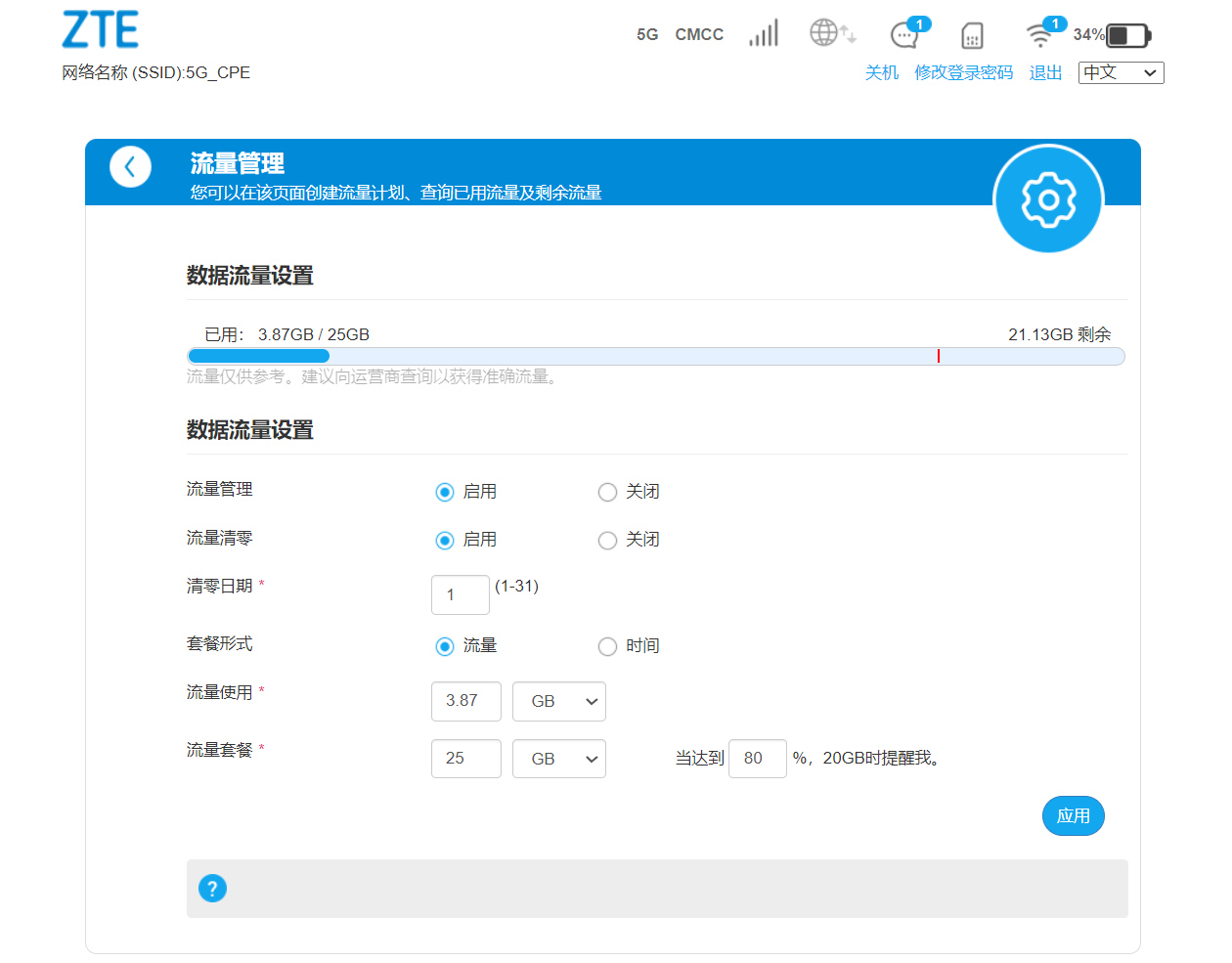Click the data usage progress bar
1232x963 pixels.
655,357
